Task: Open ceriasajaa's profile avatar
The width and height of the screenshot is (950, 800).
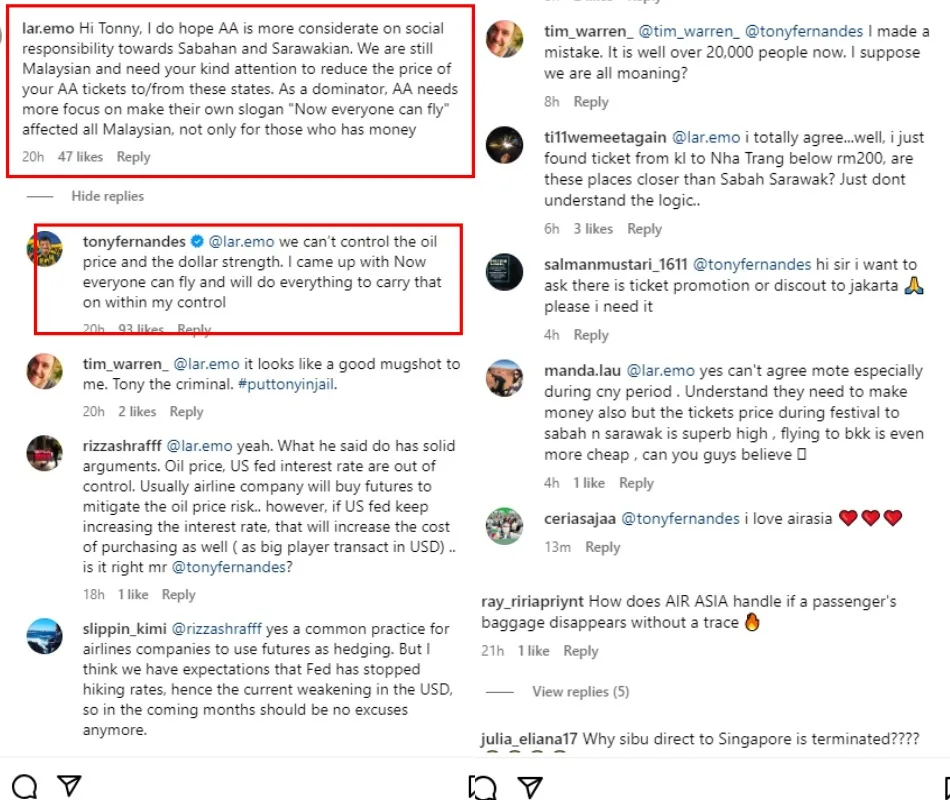Action: click(x=504, y=525)
